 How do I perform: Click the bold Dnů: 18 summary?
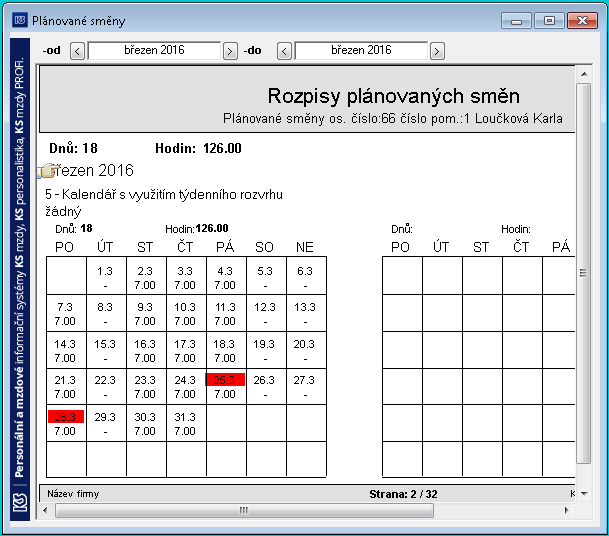[73, 148]
